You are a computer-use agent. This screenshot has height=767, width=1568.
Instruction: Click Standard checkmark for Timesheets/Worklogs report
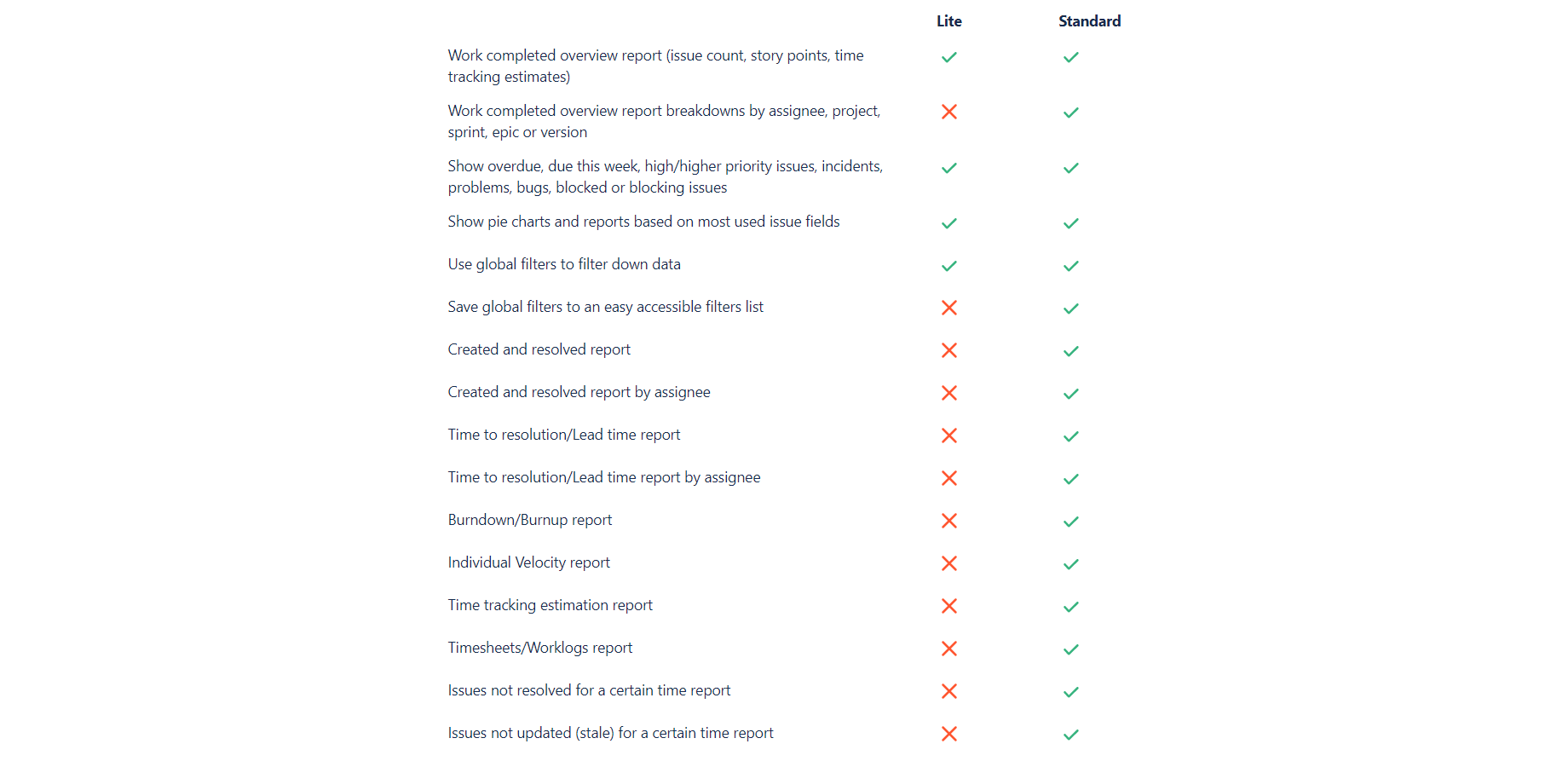[1071, 649]
